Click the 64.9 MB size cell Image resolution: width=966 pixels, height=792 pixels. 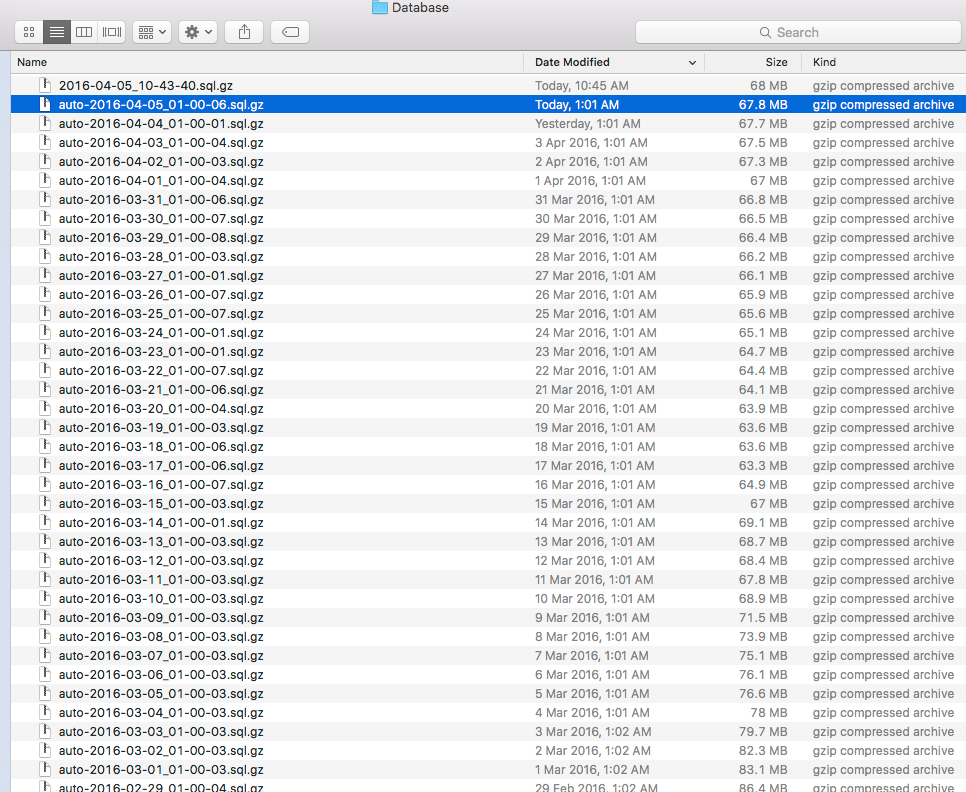tap(763, 485)
